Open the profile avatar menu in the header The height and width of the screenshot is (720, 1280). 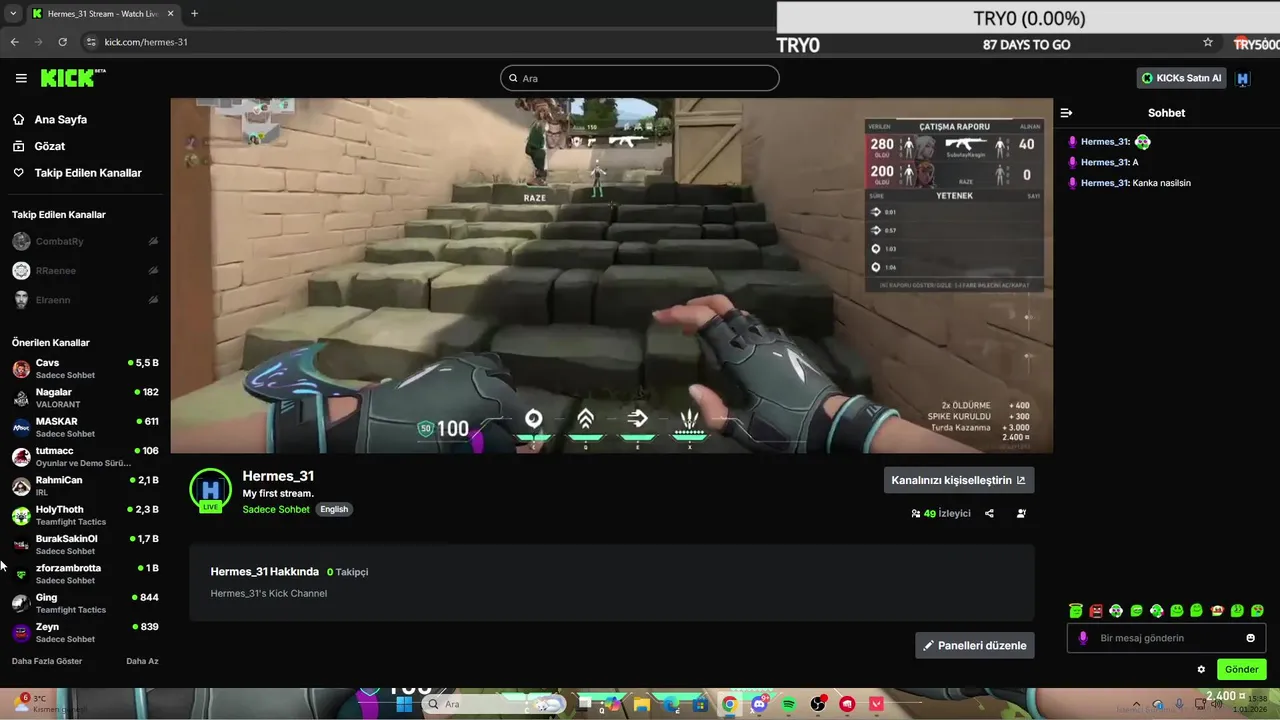(1243, 78)
